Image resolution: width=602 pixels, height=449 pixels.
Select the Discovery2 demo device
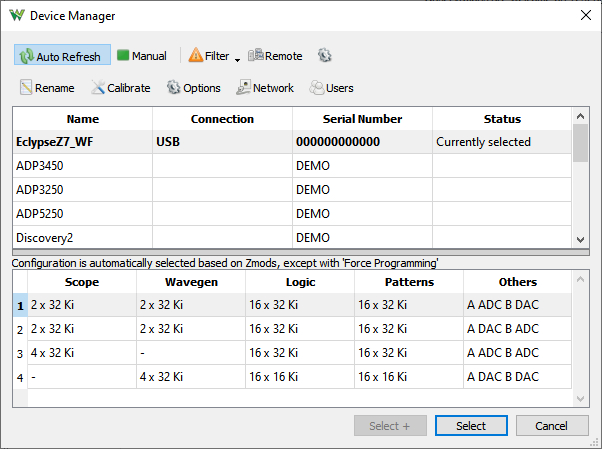coord(292,237)
